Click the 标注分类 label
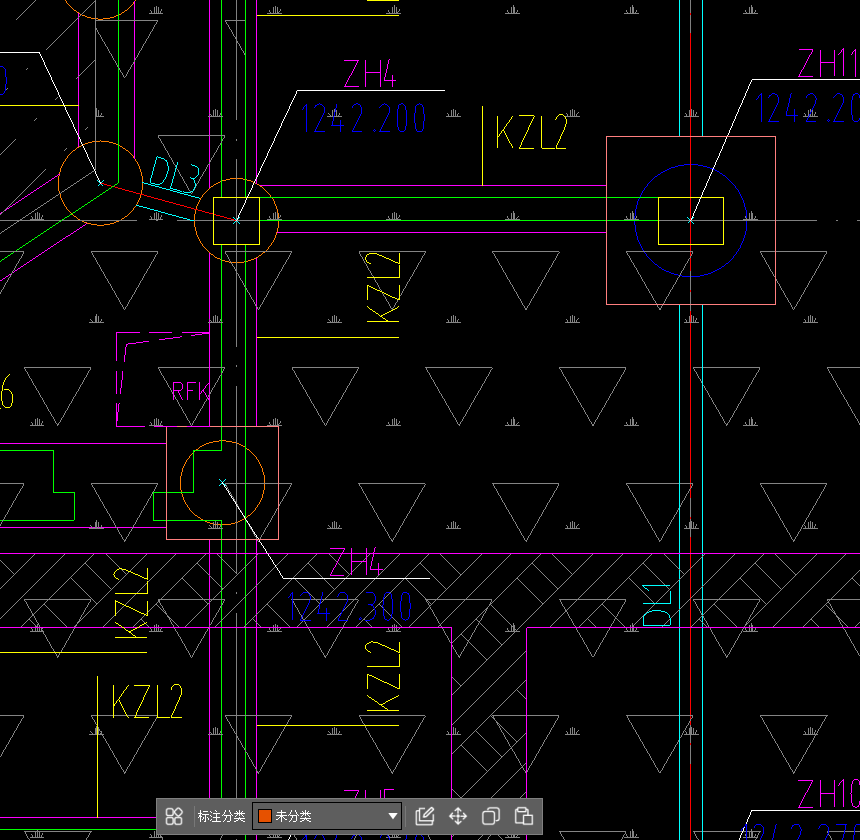The width and height of the screenshot is (860, 840). pyautogui.click(x=221, y=816)
